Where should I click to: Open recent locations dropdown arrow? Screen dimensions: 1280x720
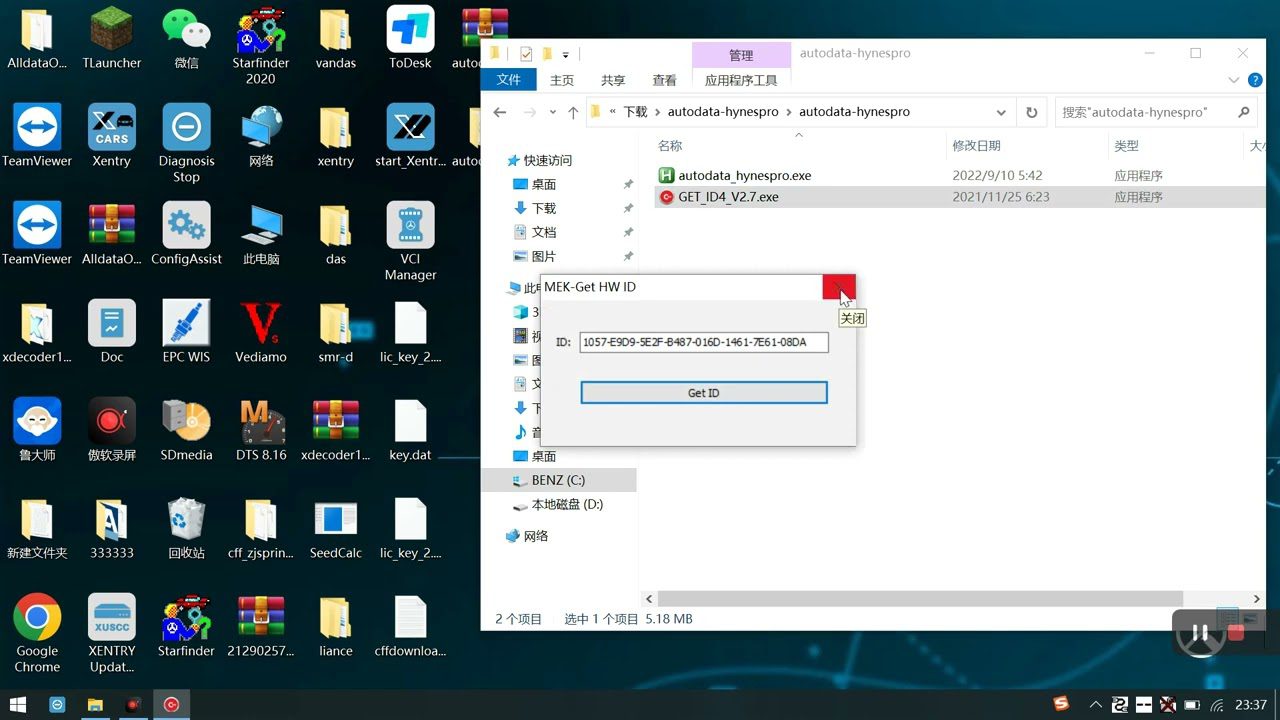pyautogui.click(x=553, y=113)
